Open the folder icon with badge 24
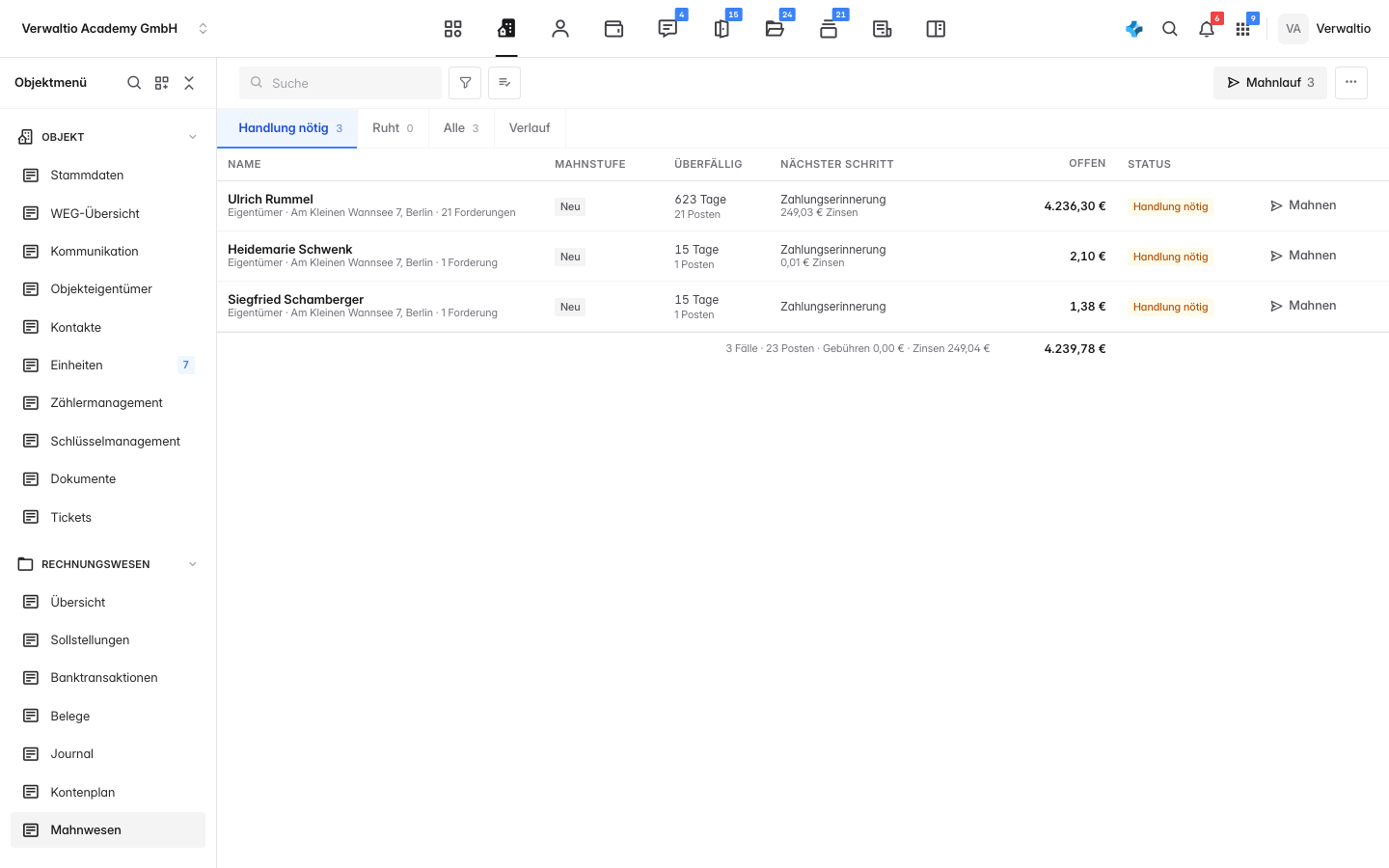 775,29
